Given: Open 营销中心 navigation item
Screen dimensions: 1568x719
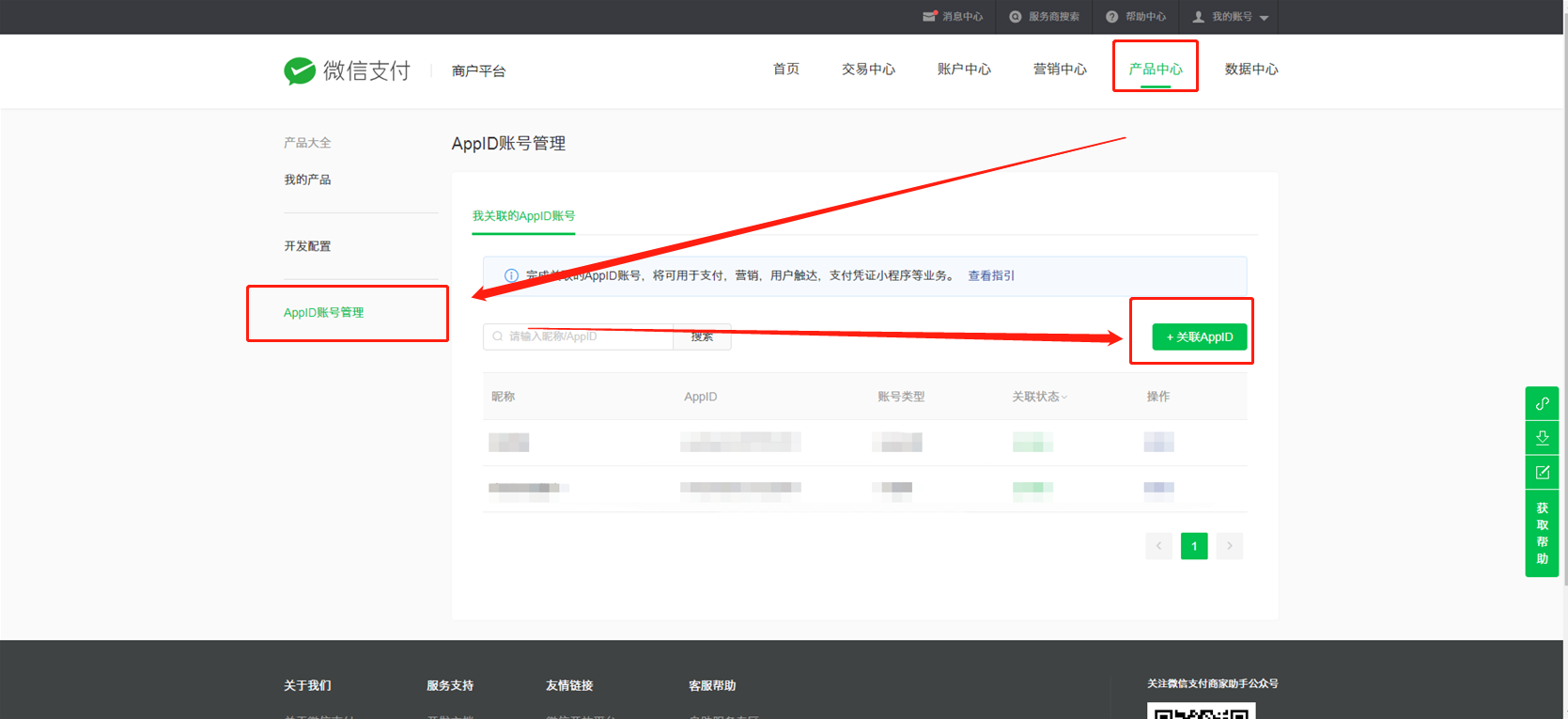Looking at the screenshot, I should tap(1060, 69).
